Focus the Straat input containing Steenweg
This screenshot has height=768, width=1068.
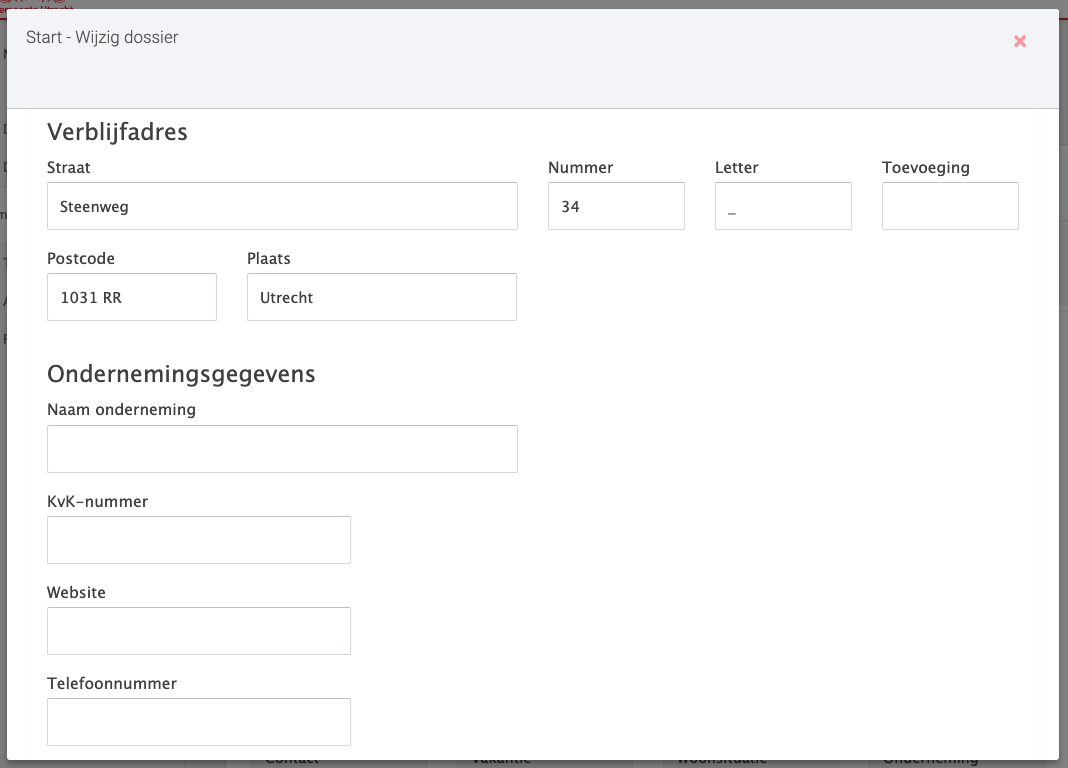tap(282, 206)
